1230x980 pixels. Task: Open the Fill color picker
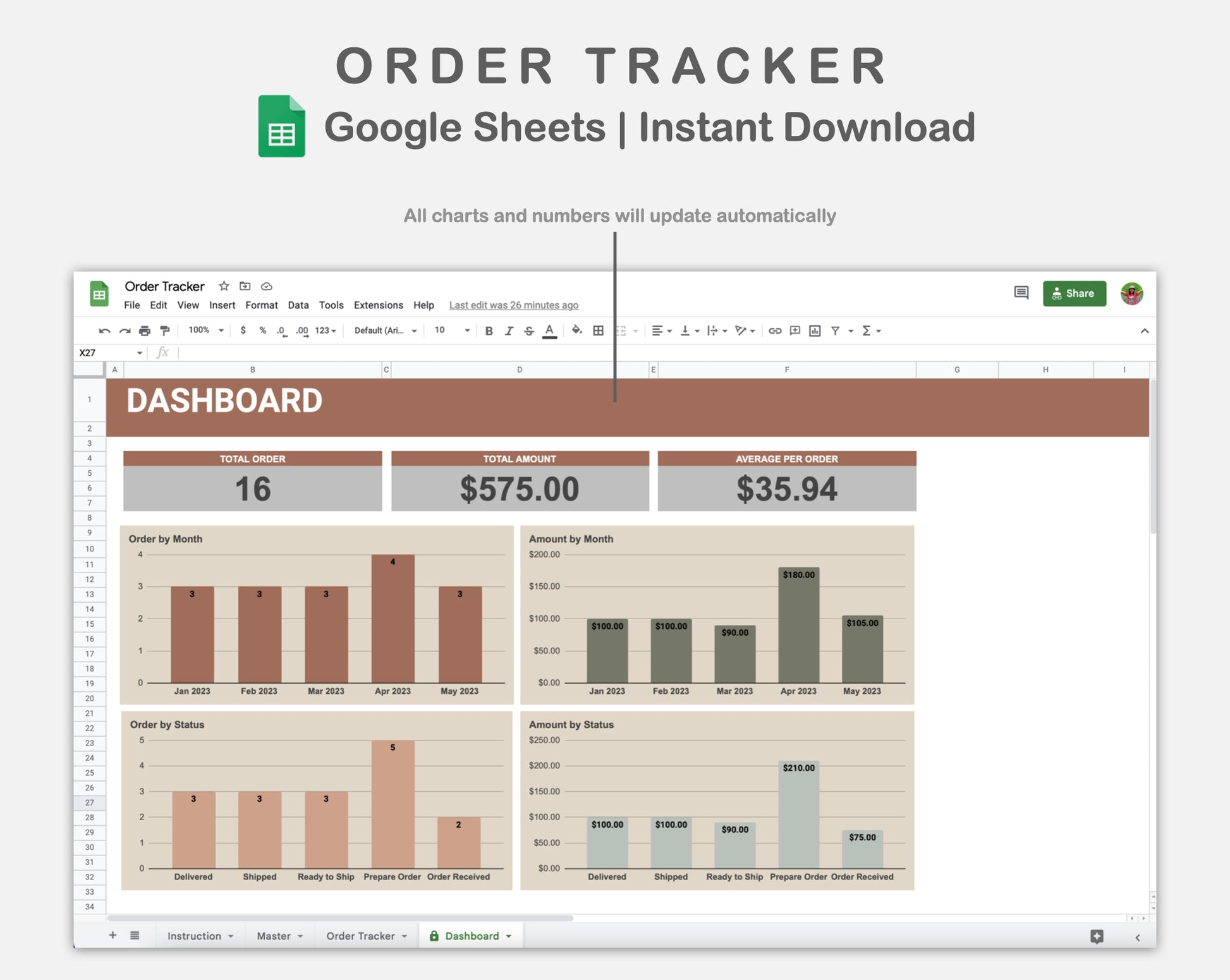(x=576, y=330)
